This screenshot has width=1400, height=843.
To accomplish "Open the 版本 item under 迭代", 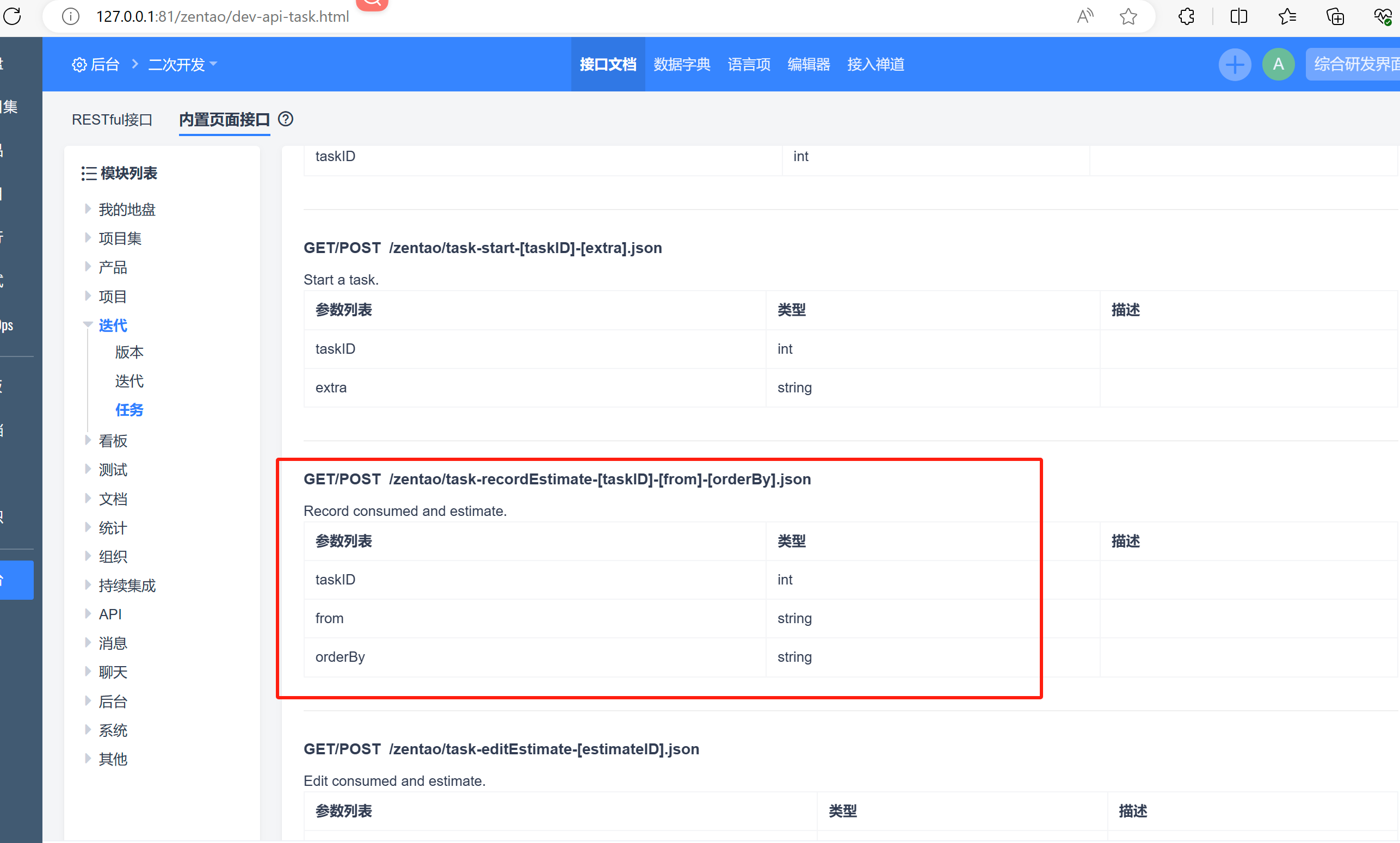I will 129,352.
